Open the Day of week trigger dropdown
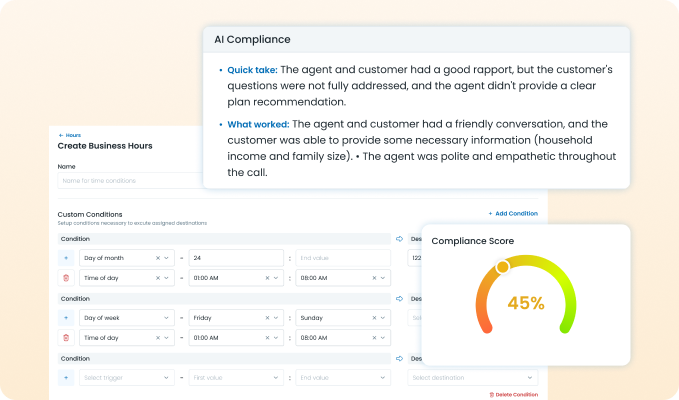The height and width of the screenshot is (400, 679). click(x=167, y=317)
